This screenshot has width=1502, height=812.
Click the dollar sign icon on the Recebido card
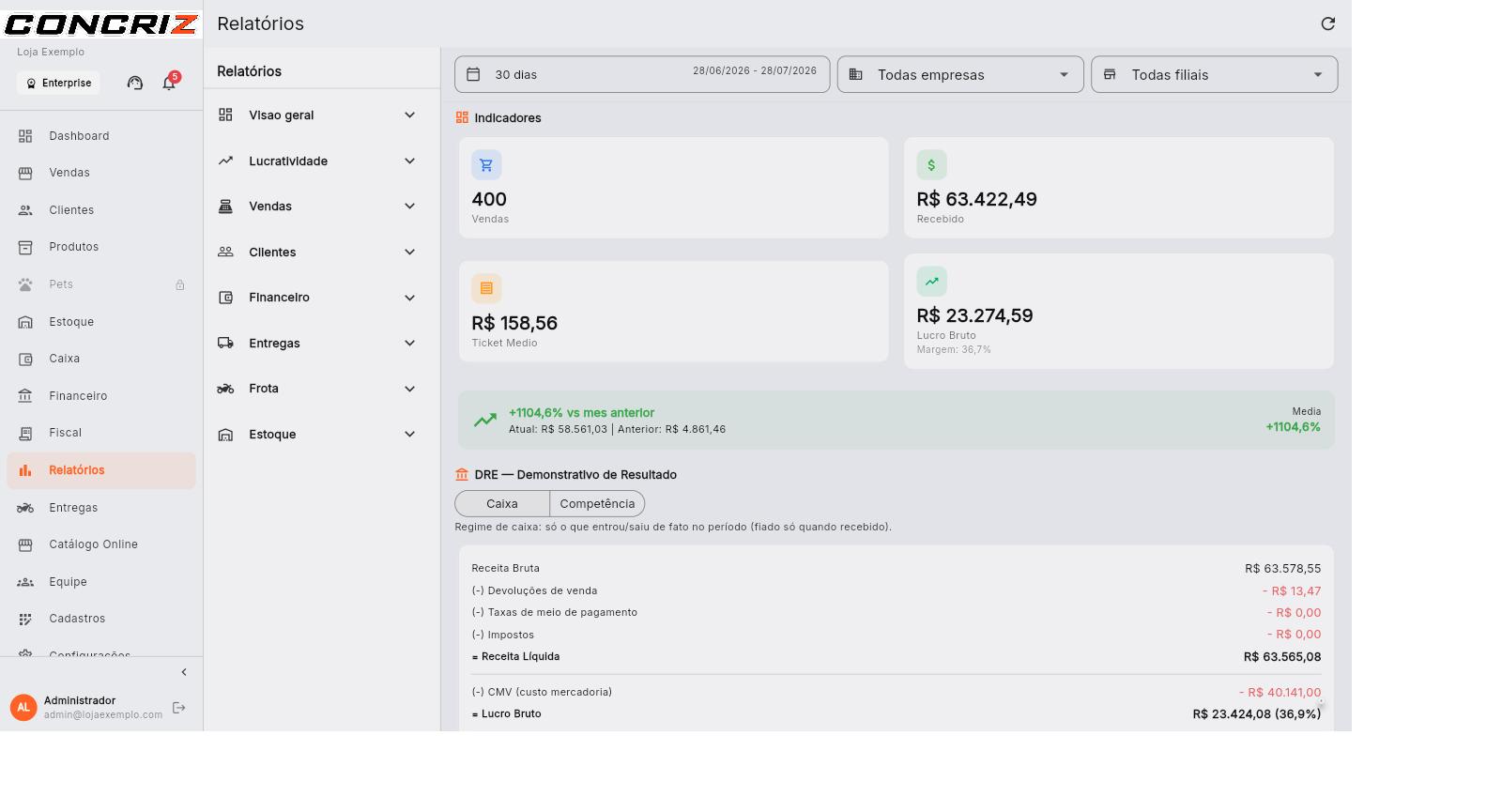coord(931,165)
